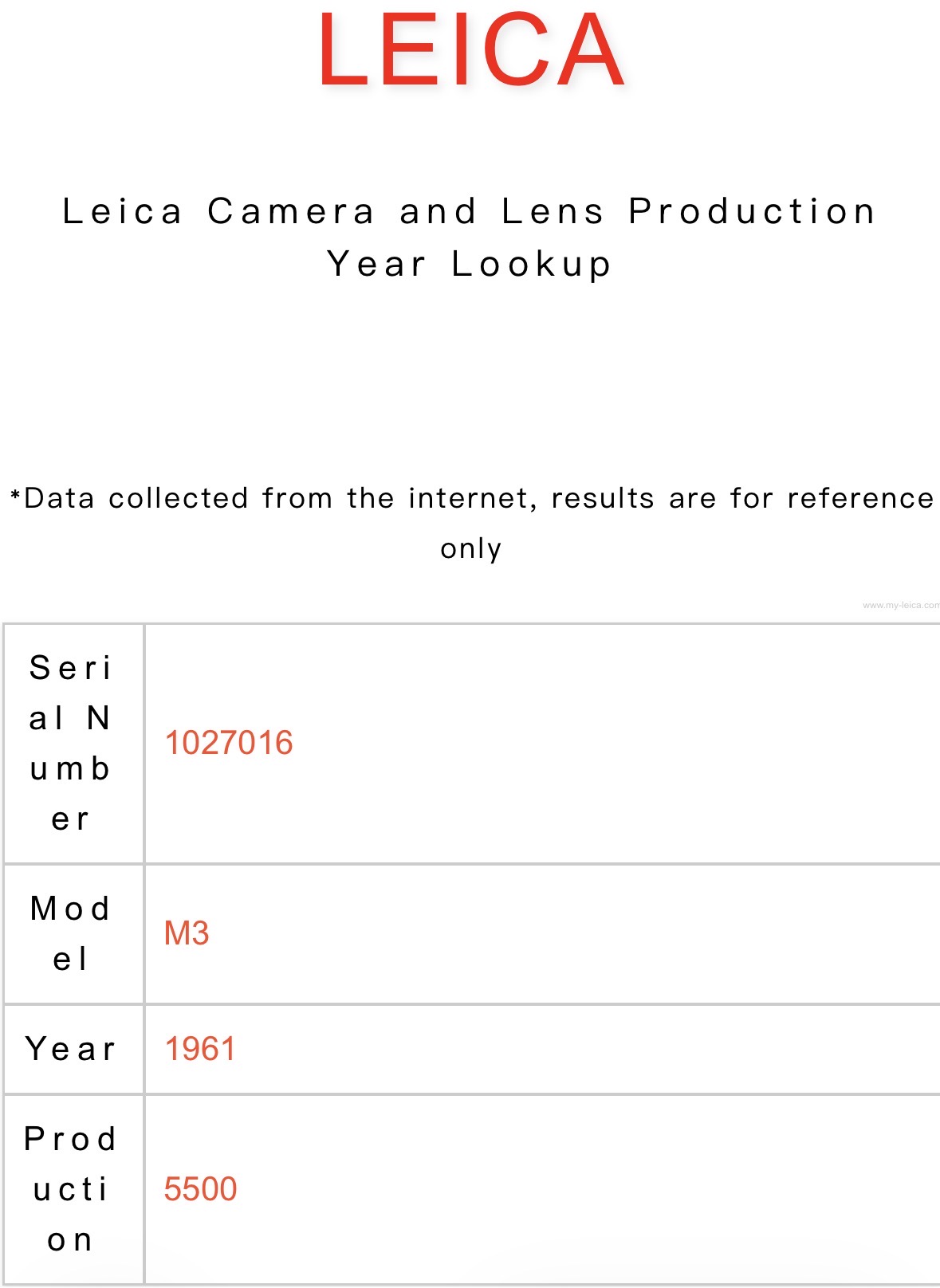Click "Lens" in the page title

tap(553, 212)
